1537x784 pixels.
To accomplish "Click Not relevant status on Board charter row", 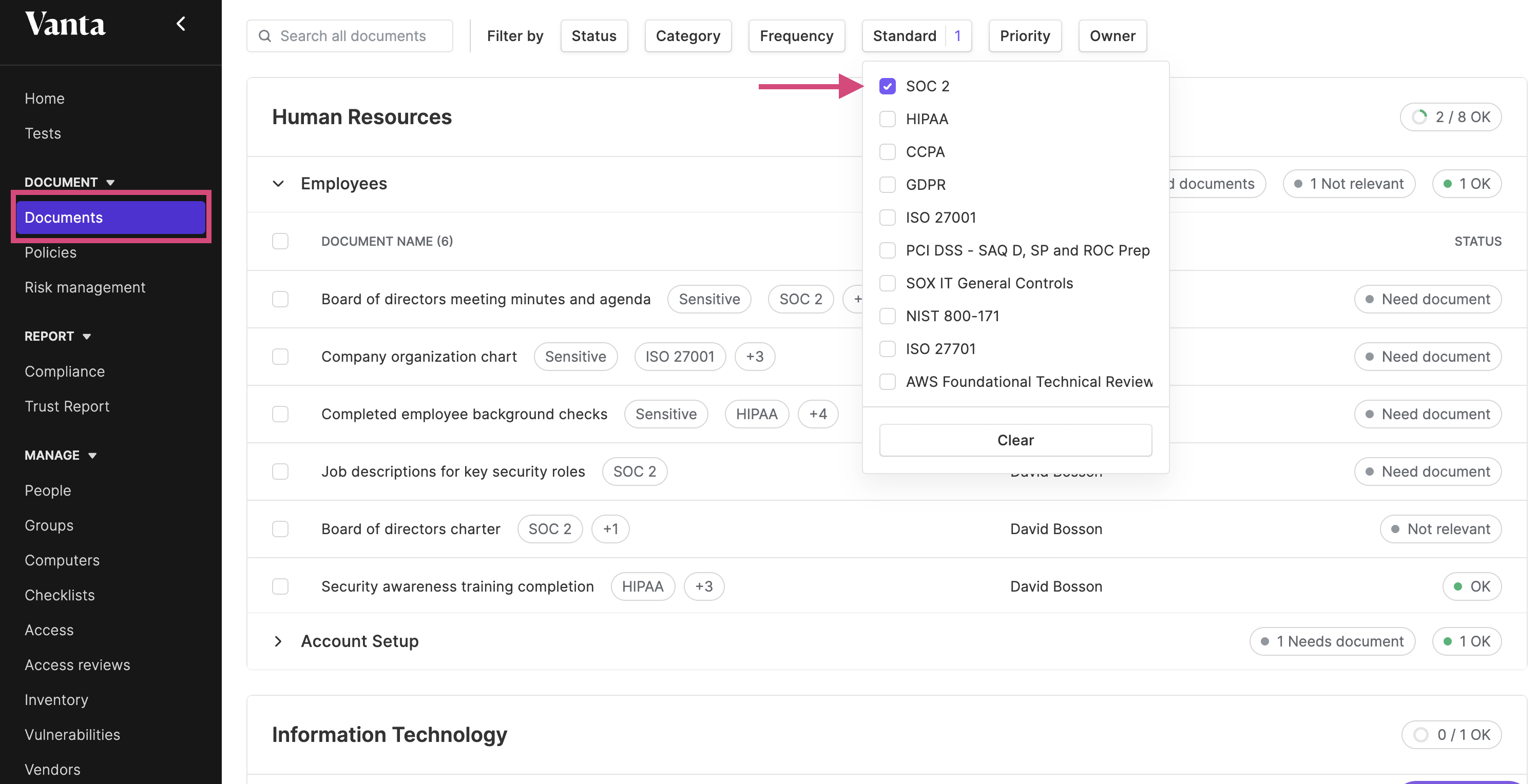I will click(x=1440, y=529).
